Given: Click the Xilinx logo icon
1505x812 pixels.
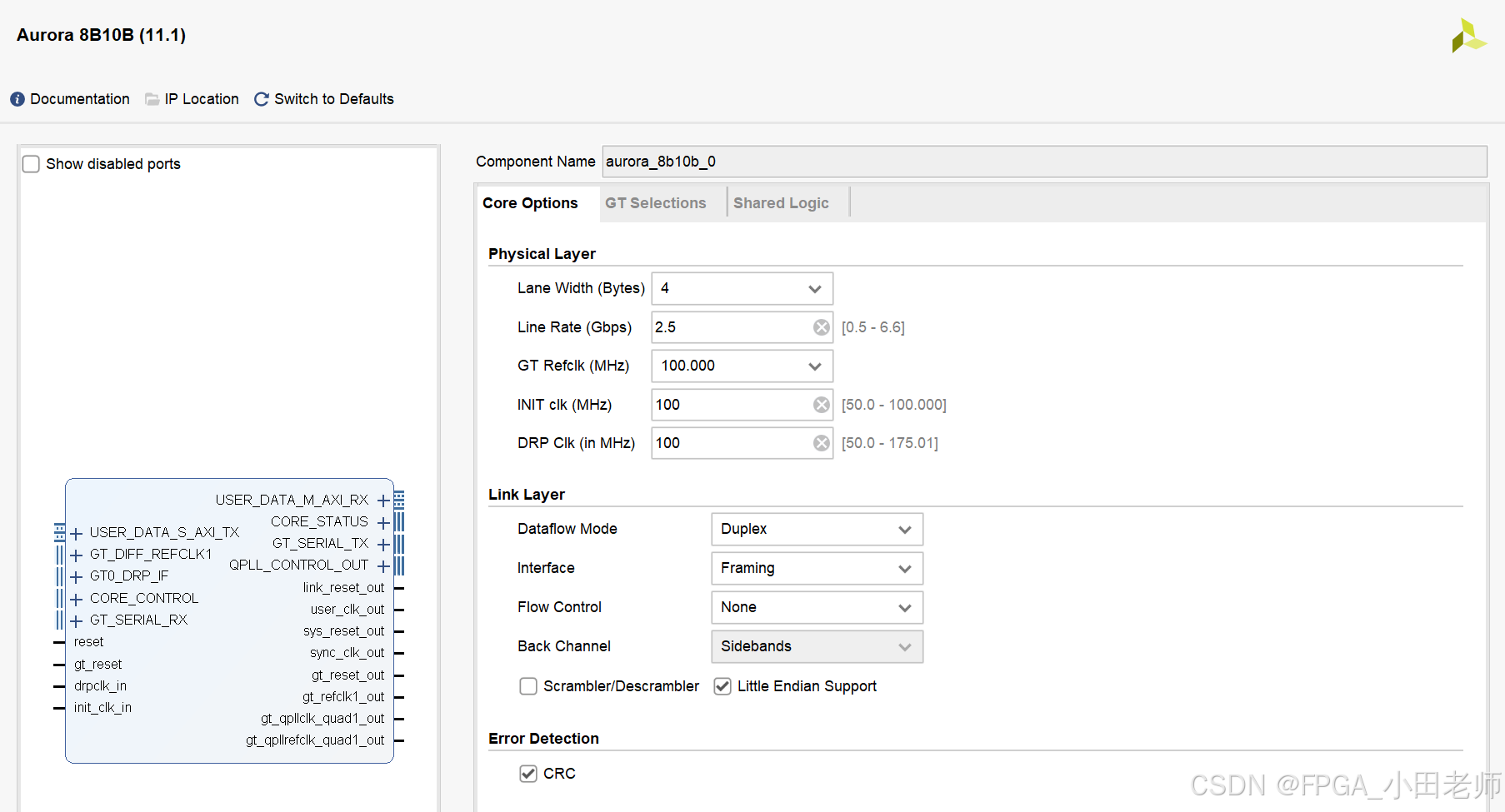Looking at the screenshot, I should click(1469, 36).
